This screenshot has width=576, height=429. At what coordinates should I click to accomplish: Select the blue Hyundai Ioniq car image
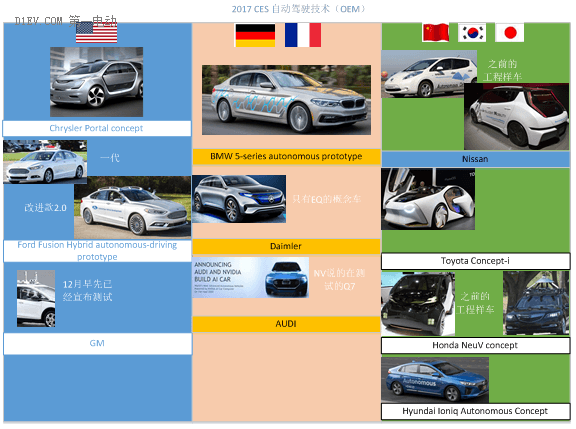coord(435,380)
